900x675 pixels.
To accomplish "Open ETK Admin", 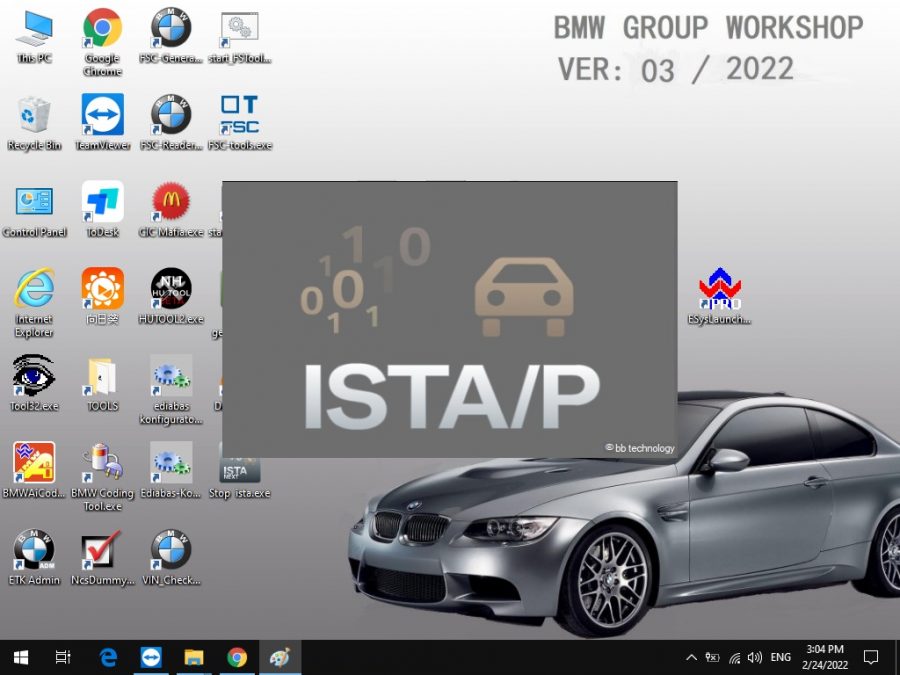I will [34, 550].
